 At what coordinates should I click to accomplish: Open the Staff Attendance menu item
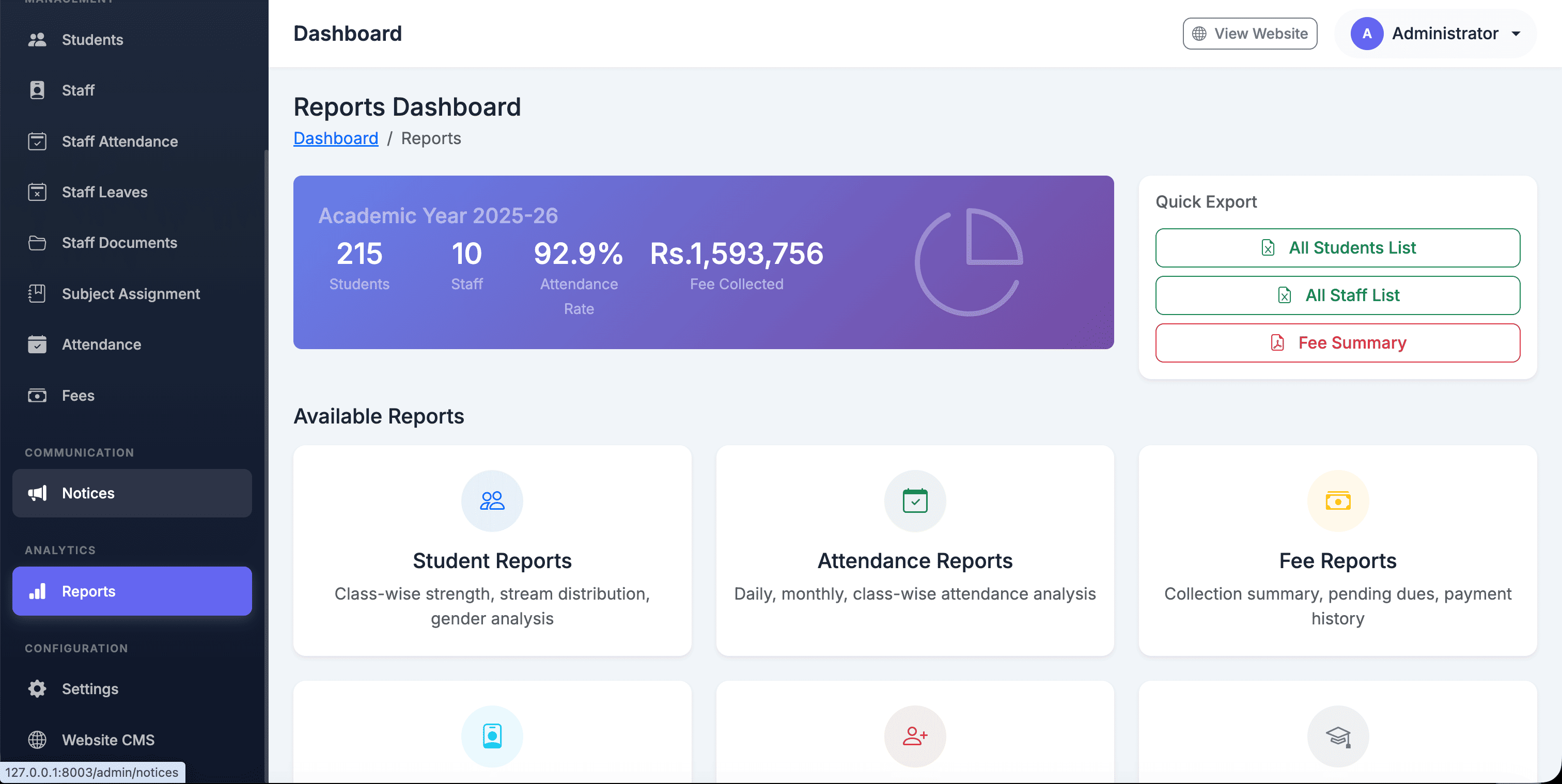coord(119,142)
